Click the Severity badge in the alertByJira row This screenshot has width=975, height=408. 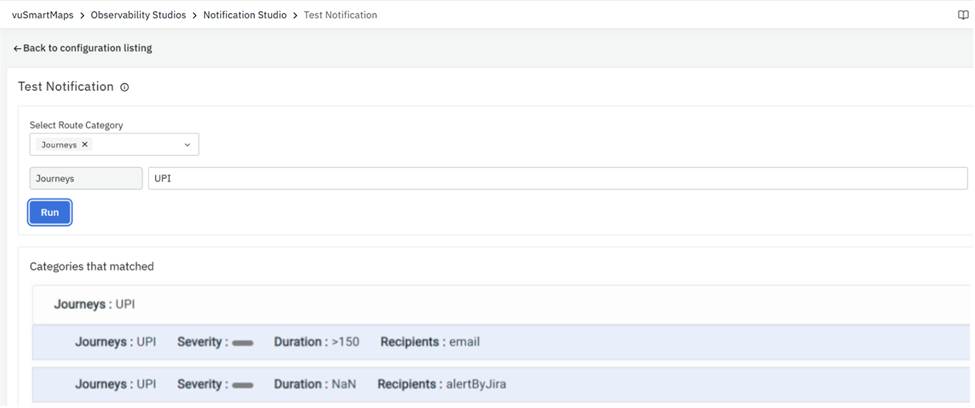coord(242,385)
